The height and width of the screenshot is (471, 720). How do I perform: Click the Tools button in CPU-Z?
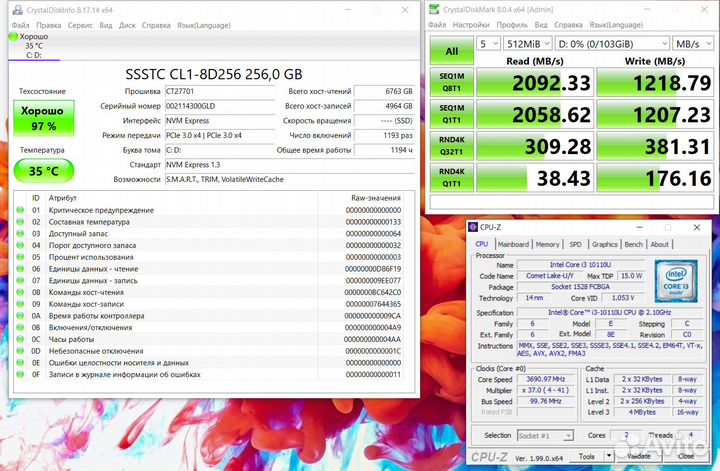[x=586, y=456]
